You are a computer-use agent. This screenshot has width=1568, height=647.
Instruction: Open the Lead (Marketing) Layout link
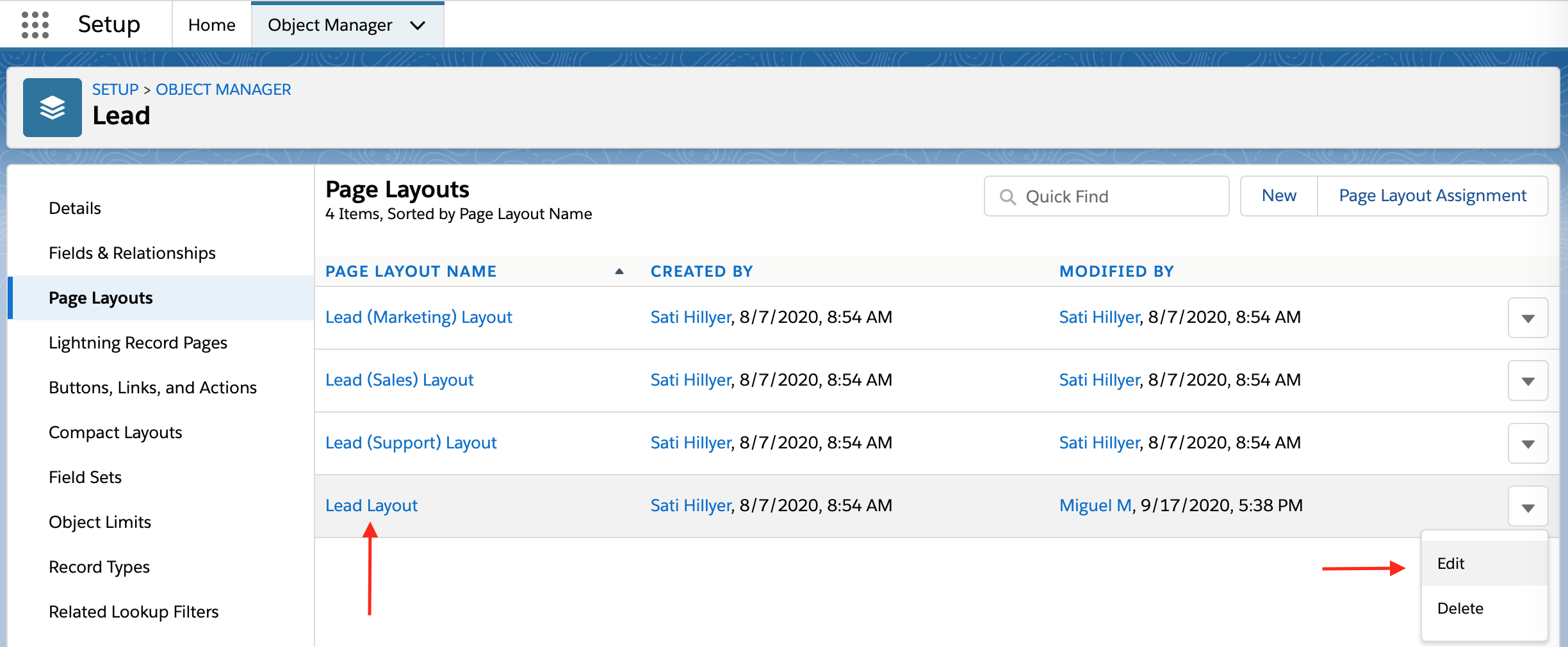(x=419, y=317)
